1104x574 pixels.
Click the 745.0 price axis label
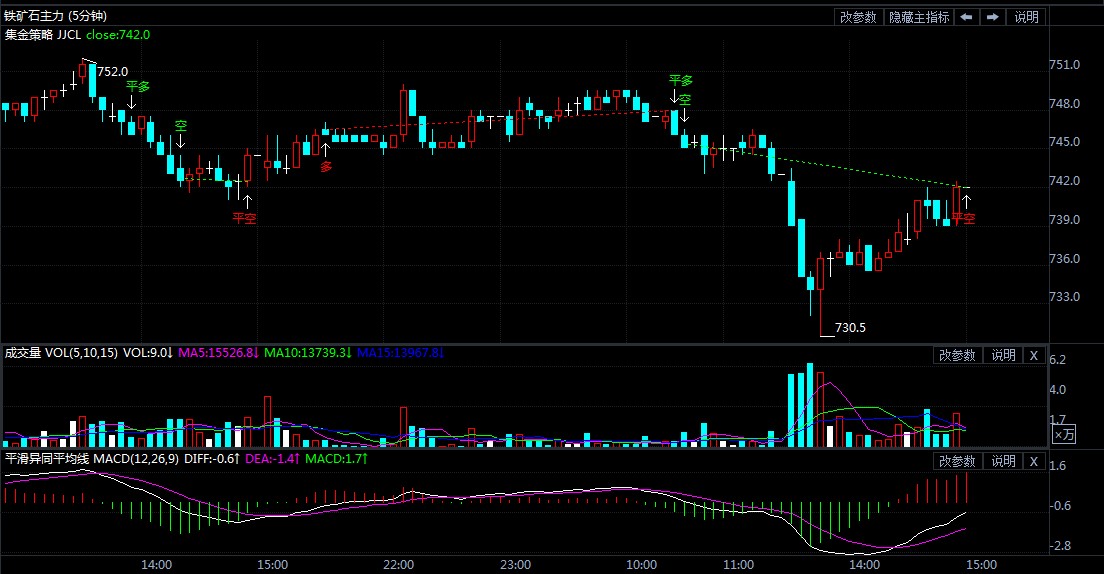1064,142
